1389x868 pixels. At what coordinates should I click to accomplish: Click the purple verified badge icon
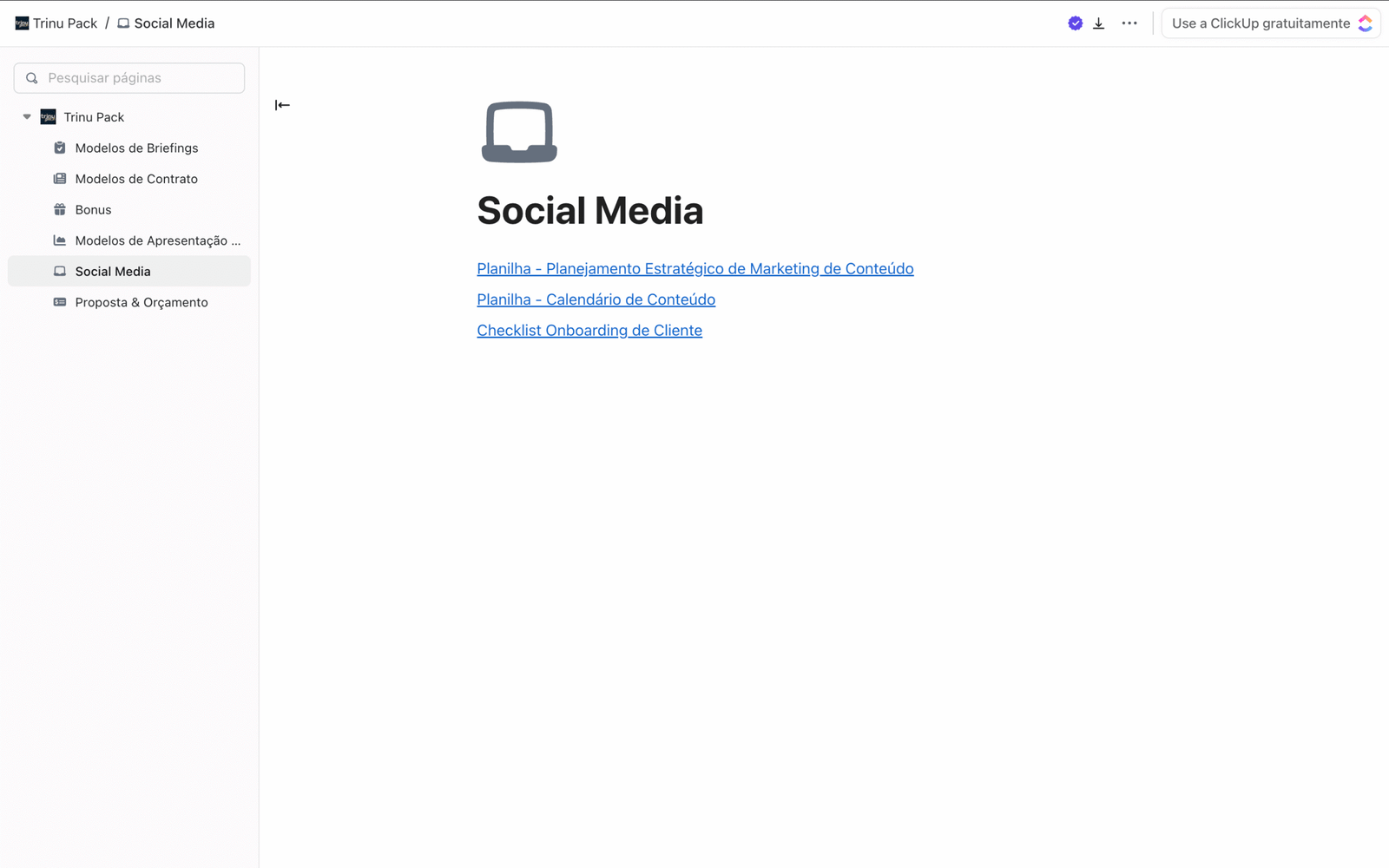tap(1075, 23)
